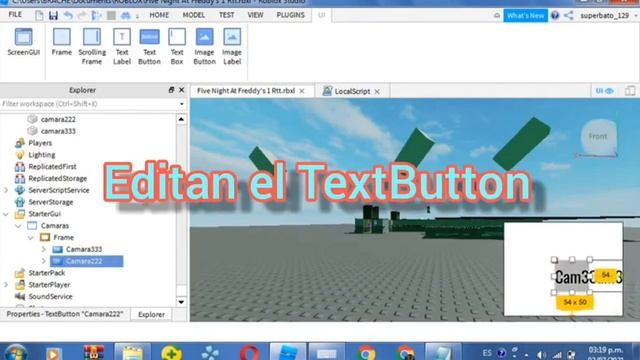This screenshot has width=640, height=360.
Task: Insert a Scrolling Frame element
Action: pyautogui.click(x=92, y=46)
